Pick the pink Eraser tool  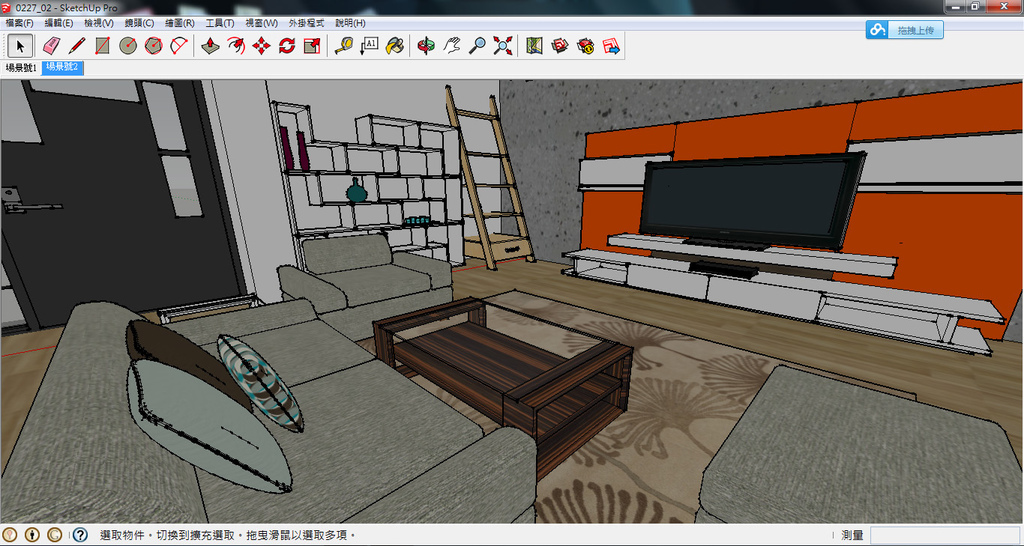coord(51,46)
